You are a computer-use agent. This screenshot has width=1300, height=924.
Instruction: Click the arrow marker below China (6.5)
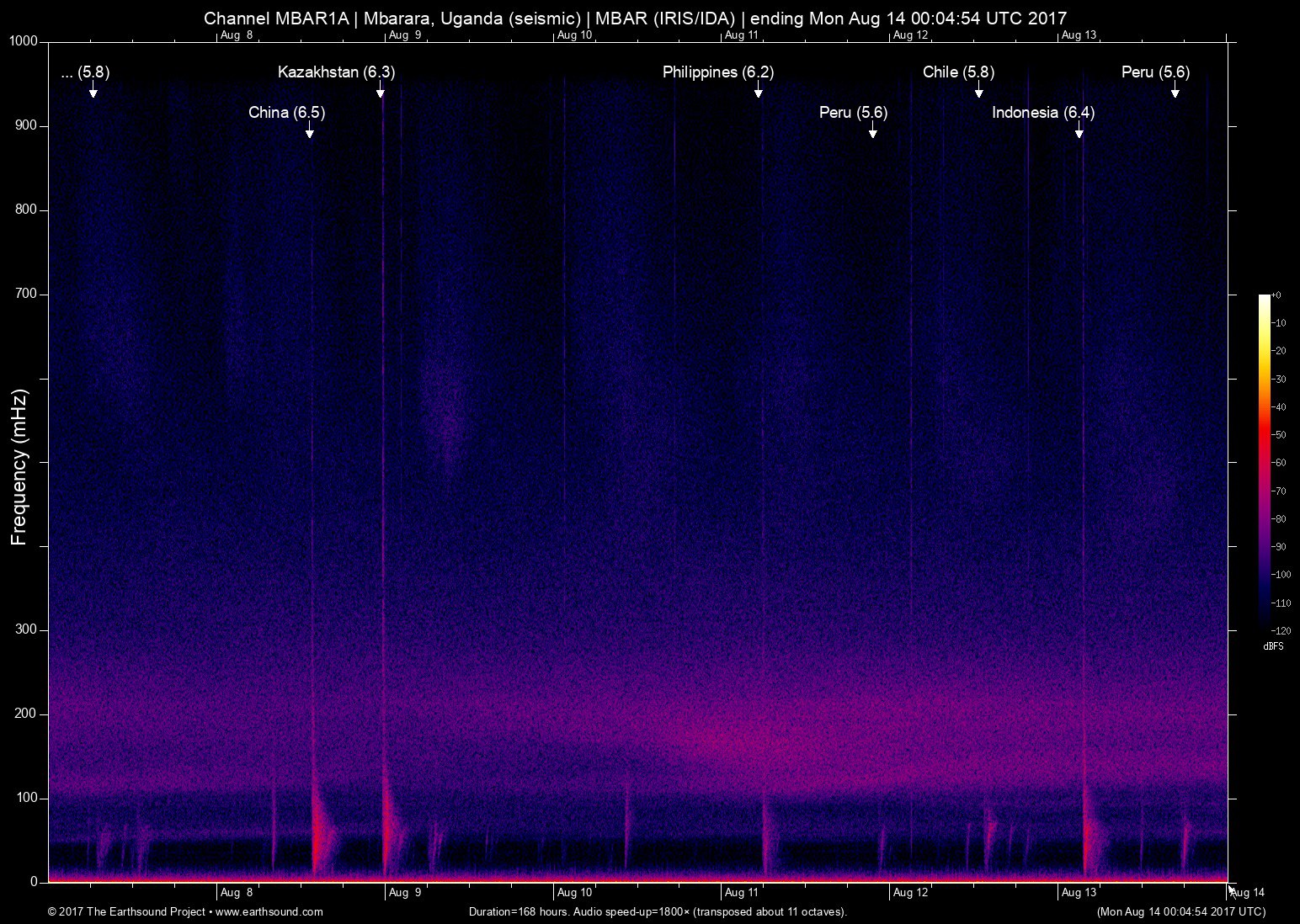310,133
